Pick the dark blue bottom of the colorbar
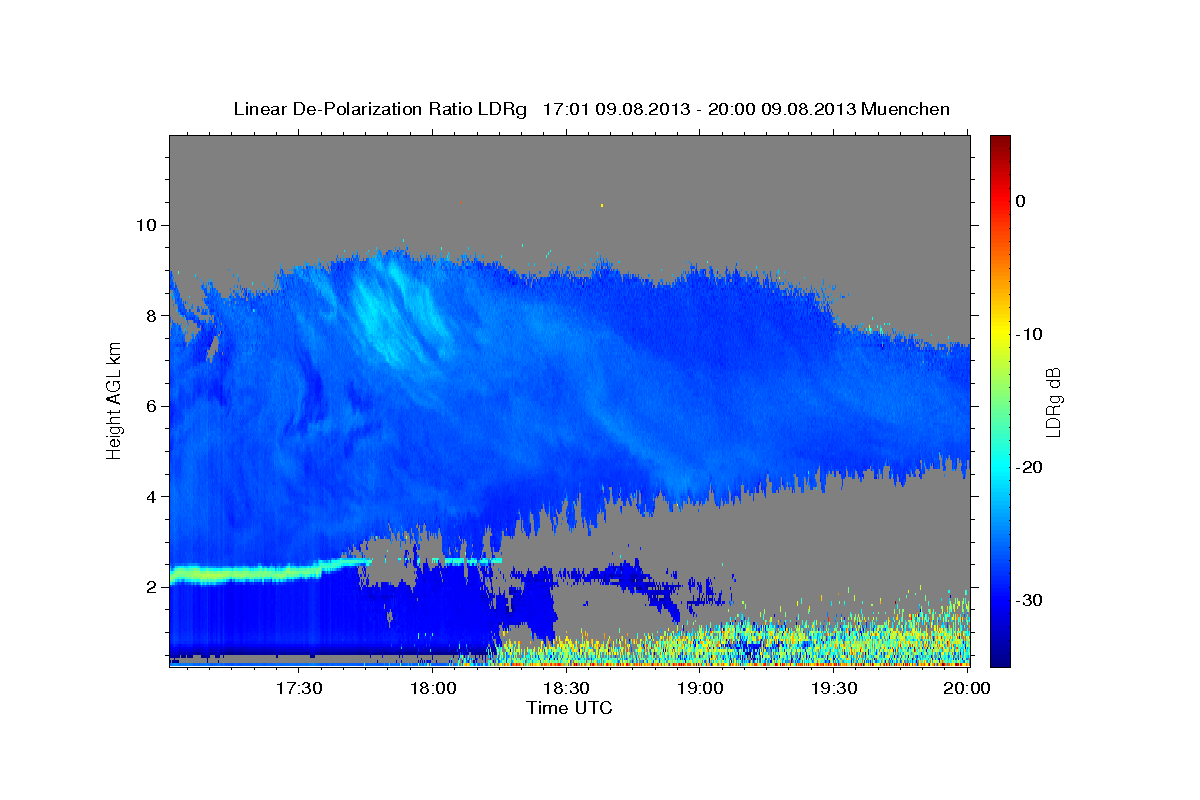Viewport: 1200px width, 800px height. [1000, 655]
